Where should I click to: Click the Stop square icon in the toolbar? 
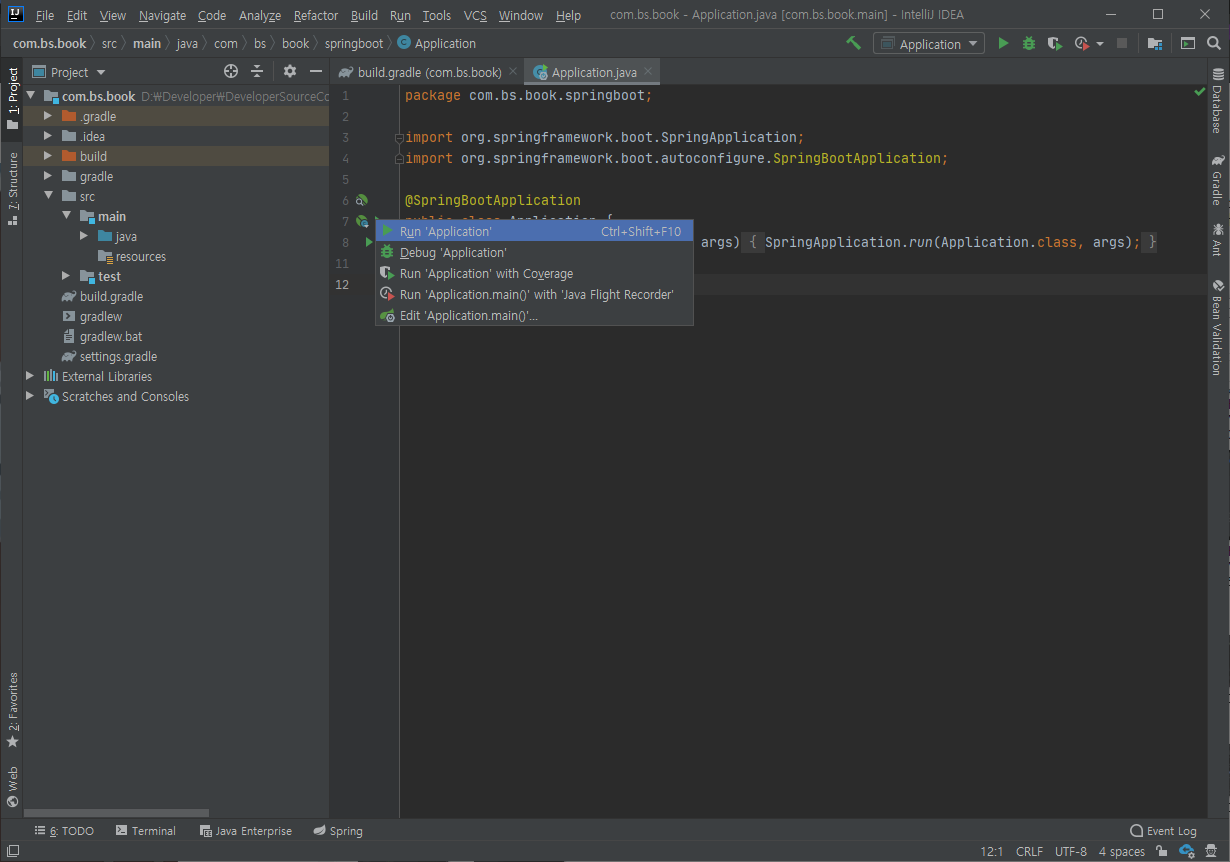click(1122, 44)
